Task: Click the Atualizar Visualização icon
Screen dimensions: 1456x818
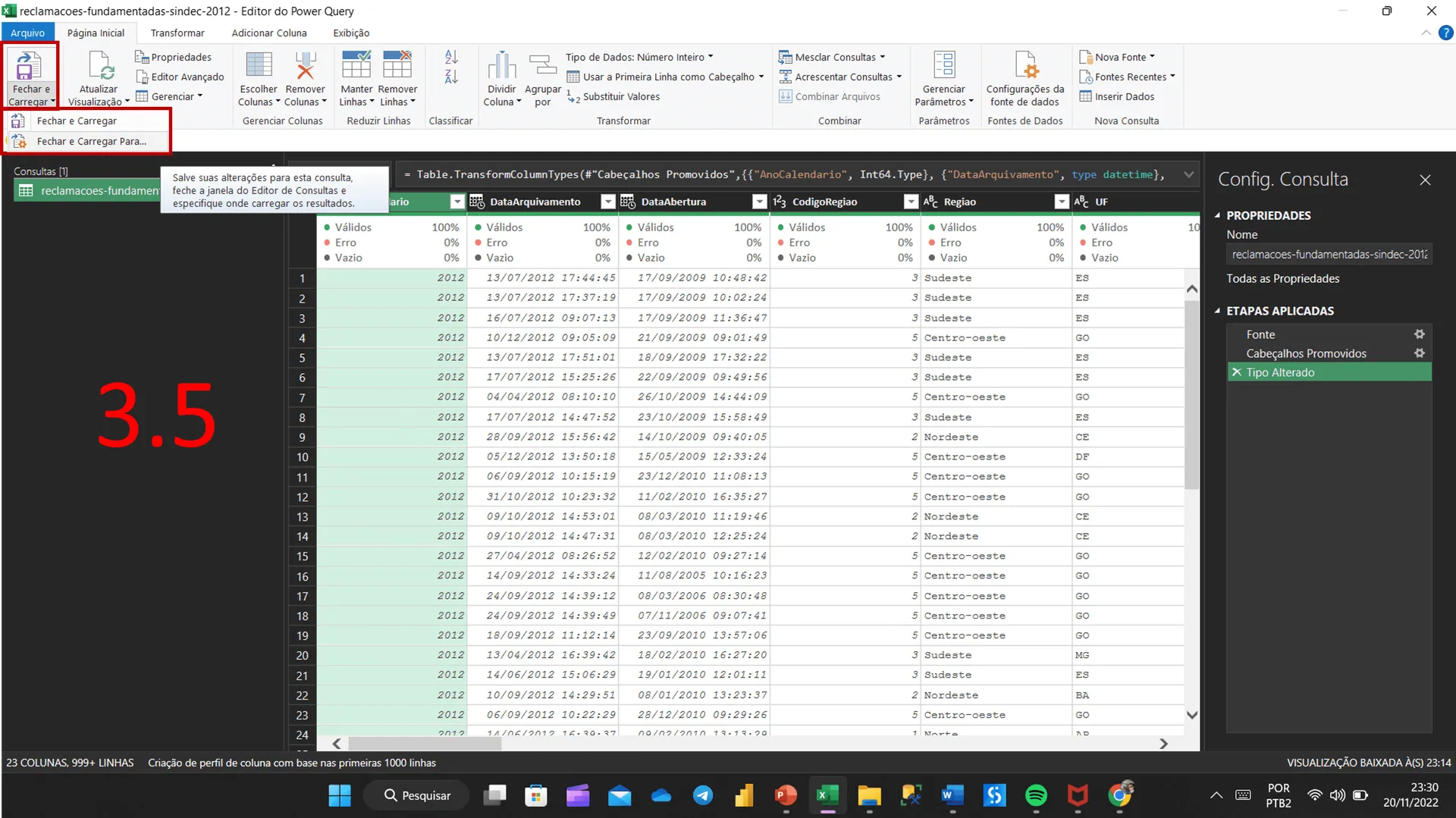Action: (x=99, y=67)
